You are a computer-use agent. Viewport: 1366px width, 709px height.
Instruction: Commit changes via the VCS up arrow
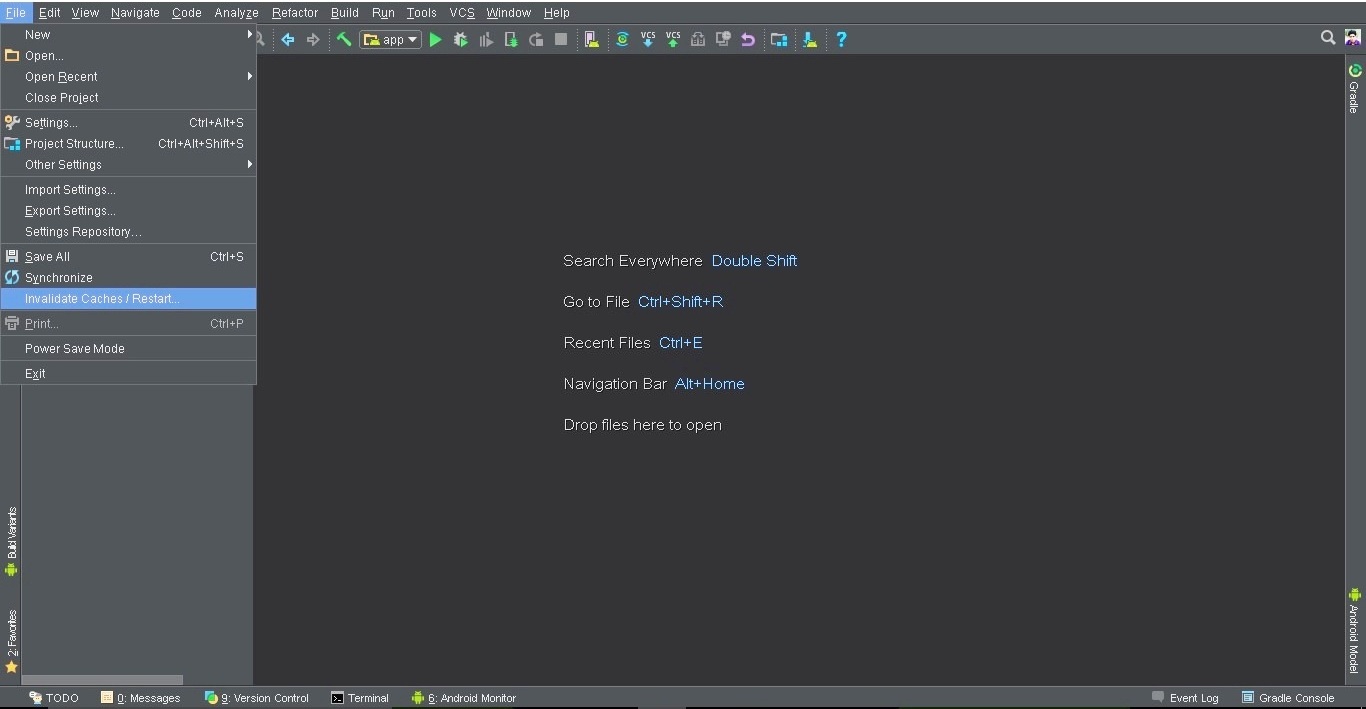673,40
